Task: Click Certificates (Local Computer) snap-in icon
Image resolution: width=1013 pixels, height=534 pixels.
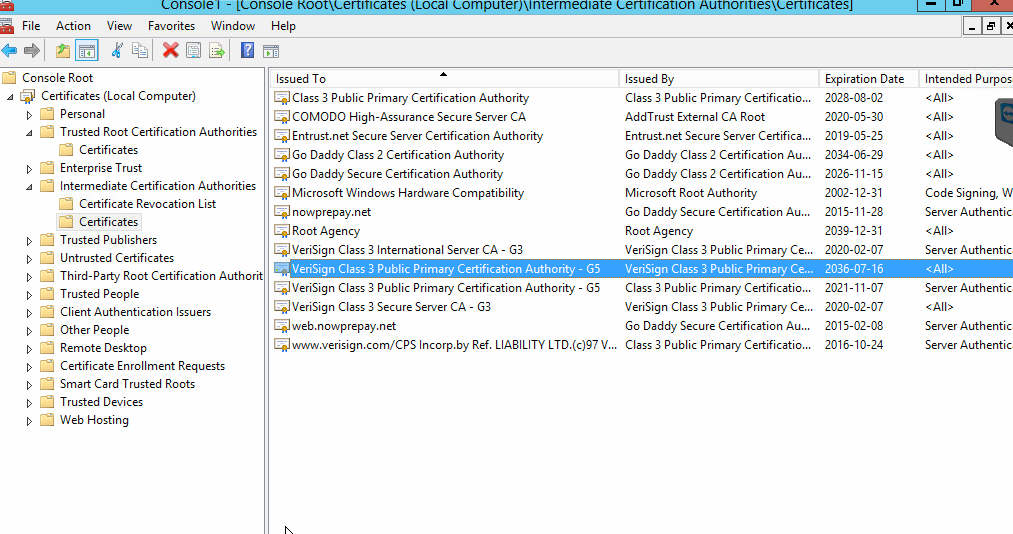Action: 28,96
